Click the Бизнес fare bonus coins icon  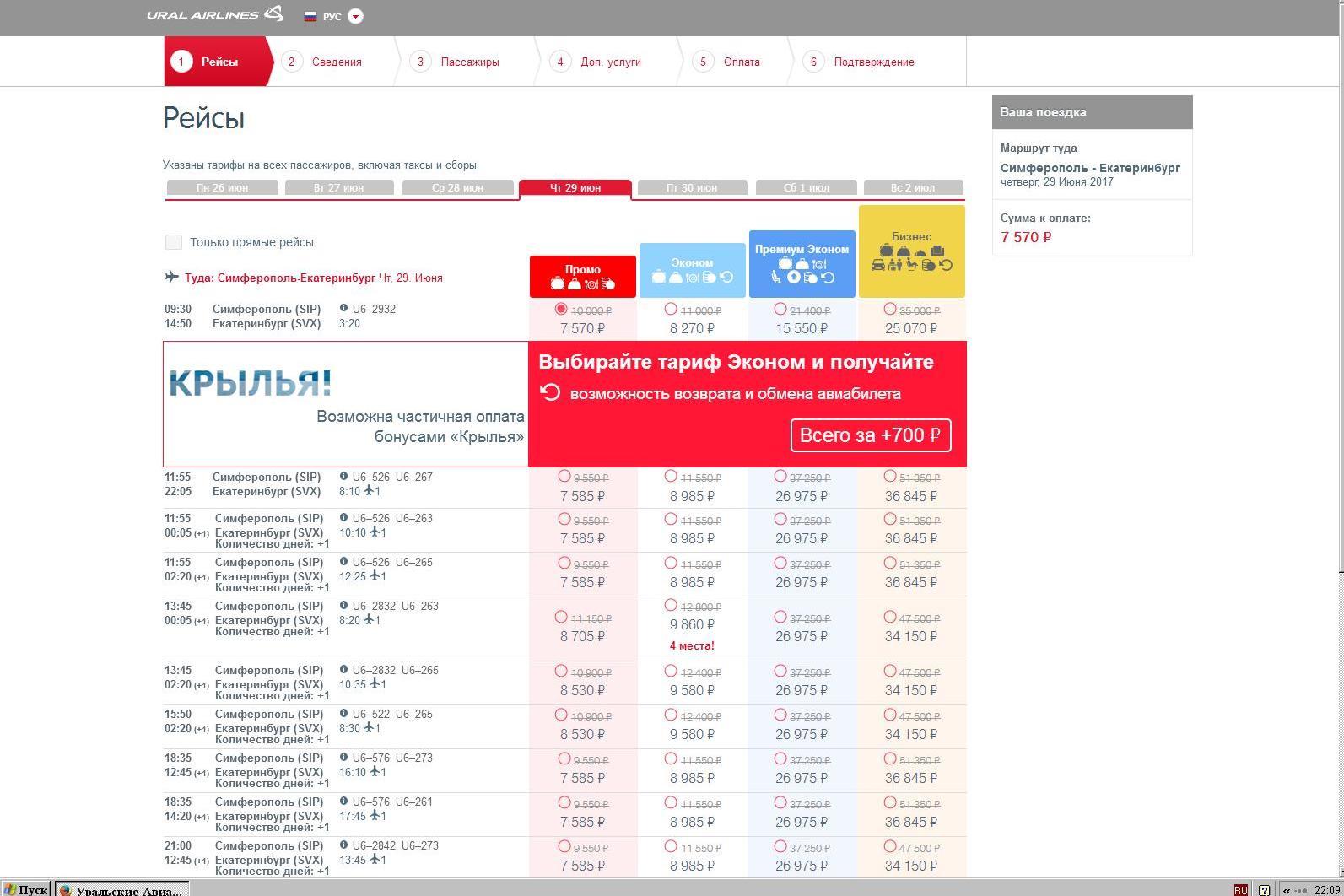click(x=928, y=265)
